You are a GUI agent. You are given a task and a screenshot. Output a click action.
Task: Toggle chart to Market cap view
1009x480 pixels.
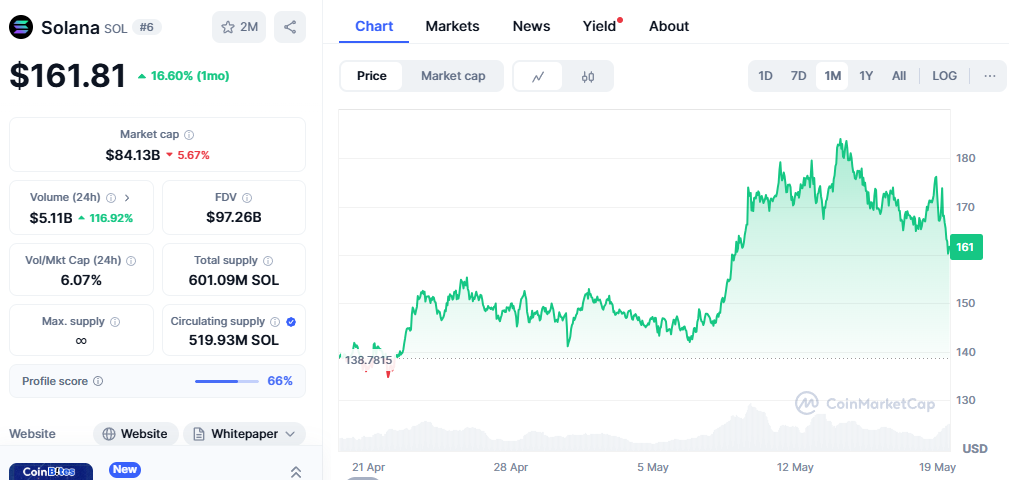point(453,76)
